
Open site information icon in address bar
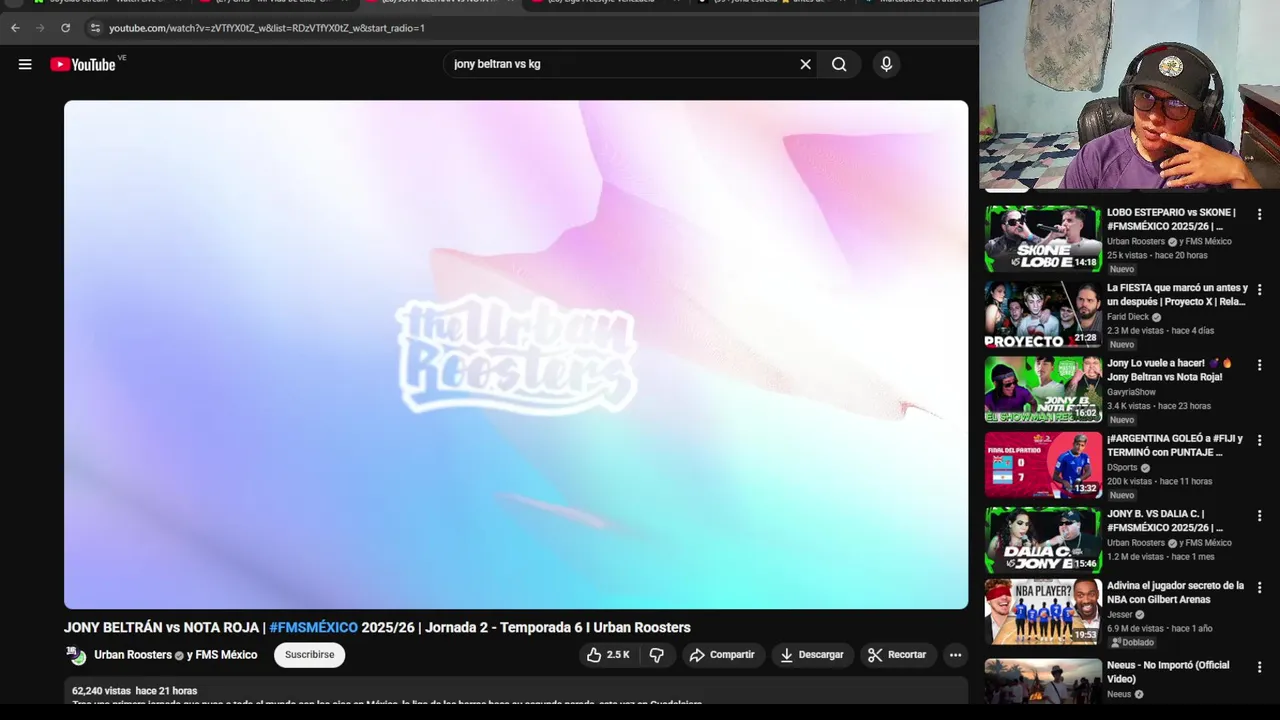point(95,28)
